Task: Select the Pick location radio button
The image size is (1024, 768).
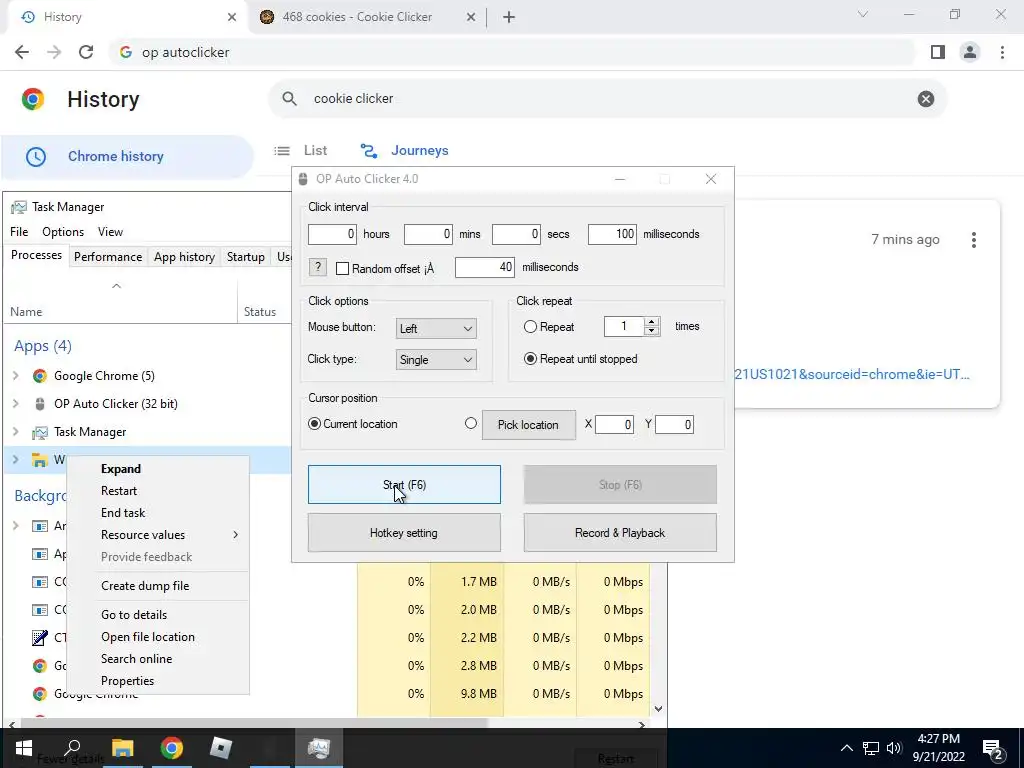Action: [x=471, y=423]
